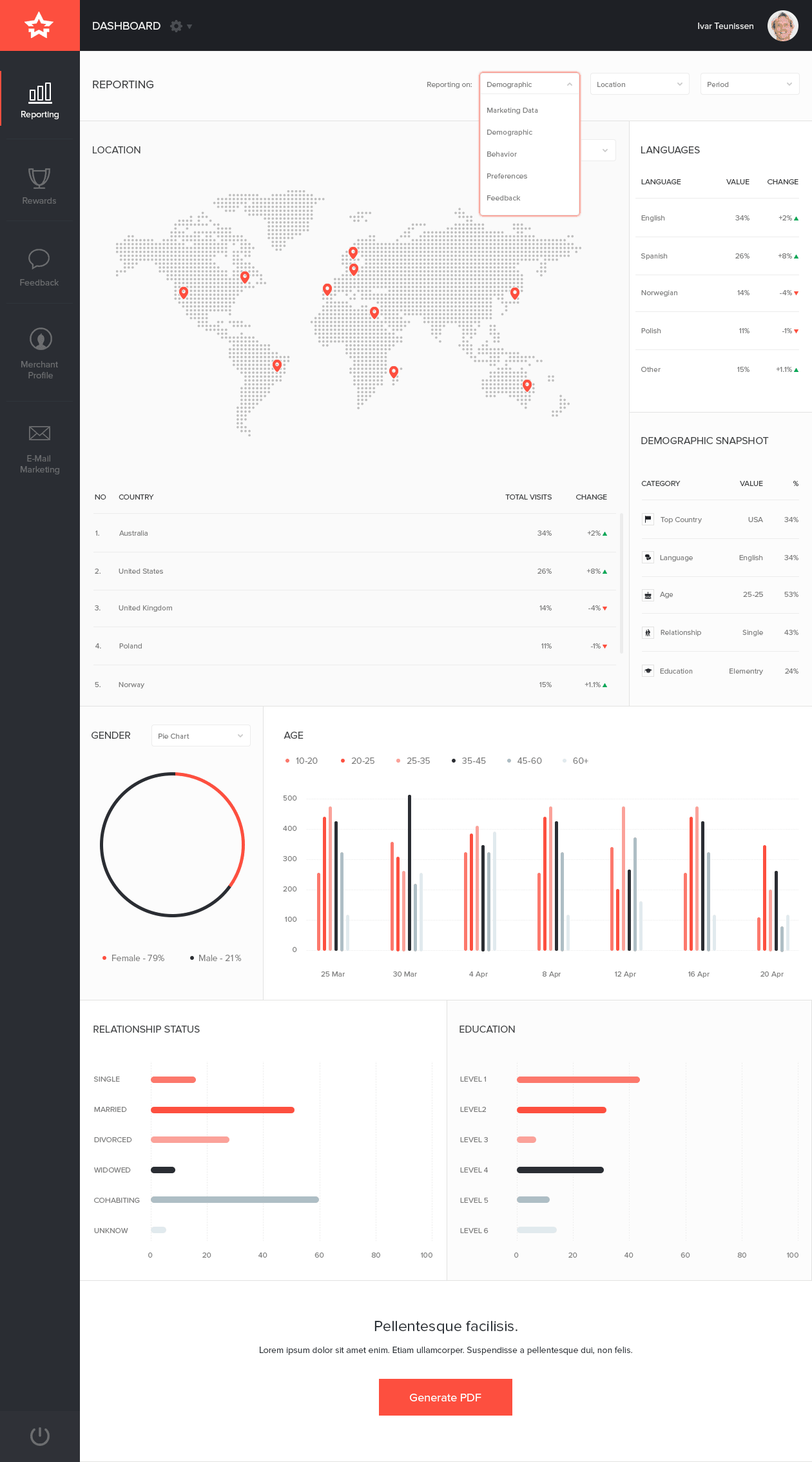Toggle the 60+ age legend series
Image resolution: width=812 pixels, height=1462 pixels.
575,761
